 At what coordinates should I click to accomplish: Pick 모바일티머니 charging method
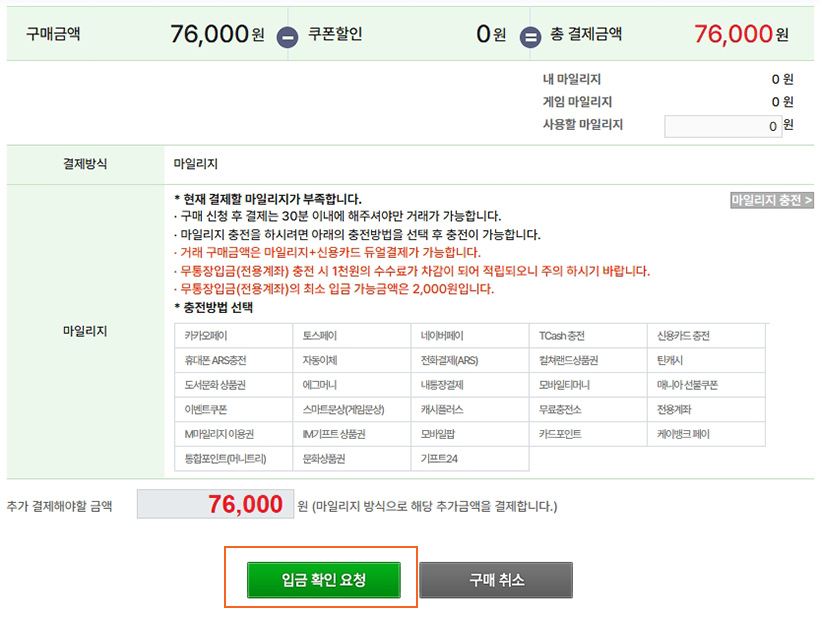point(565,385)
